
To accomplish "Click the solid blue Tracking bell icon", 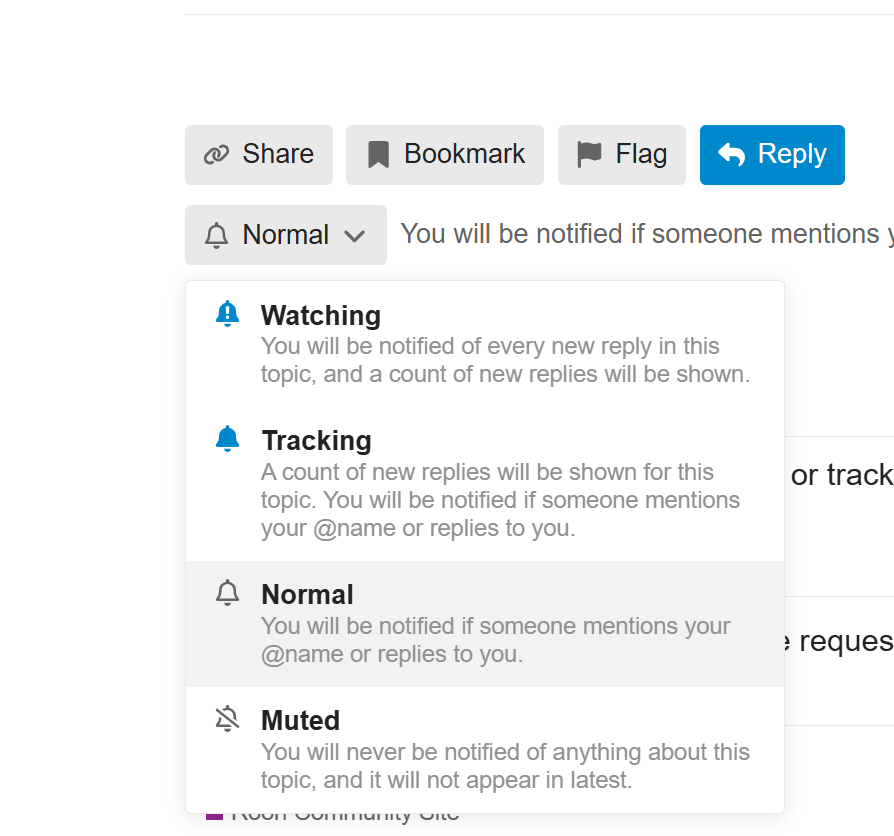I will click(228, 439).
